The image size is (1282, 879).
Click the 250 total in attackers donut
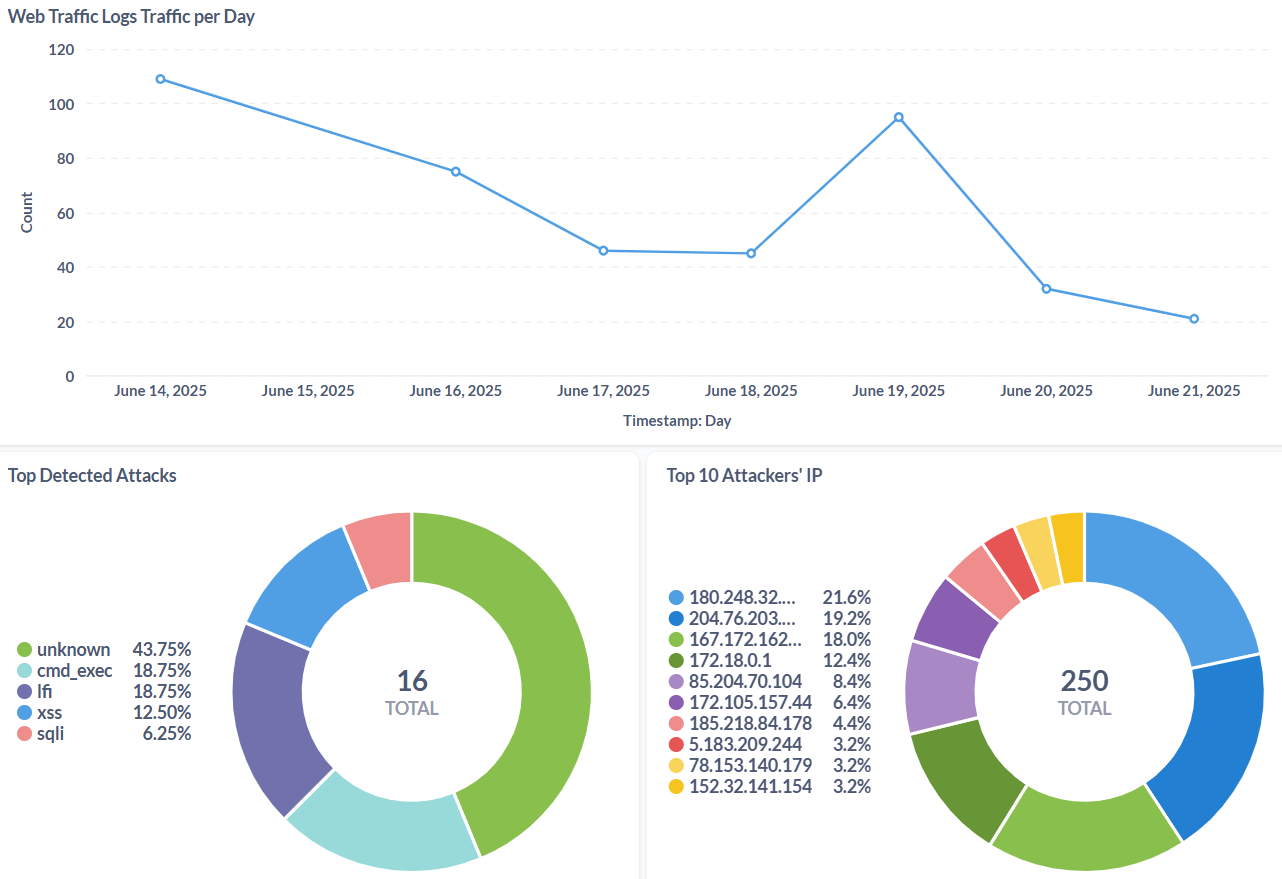(x=1085, y=682)
